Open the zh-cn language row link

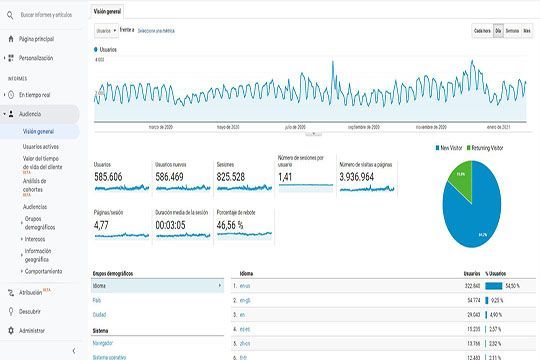tap(245, 344)
